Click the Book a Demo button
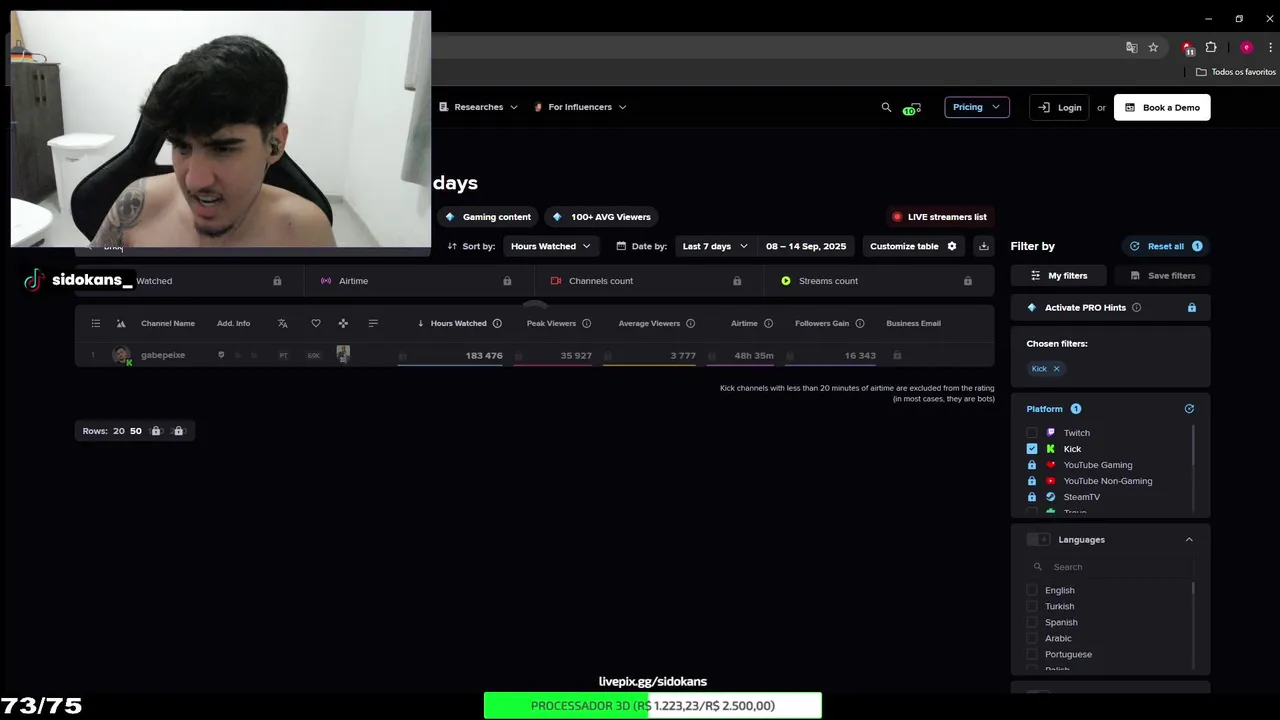The height and width of the screenshot is (720, 1280). (x=1162, y=107)
